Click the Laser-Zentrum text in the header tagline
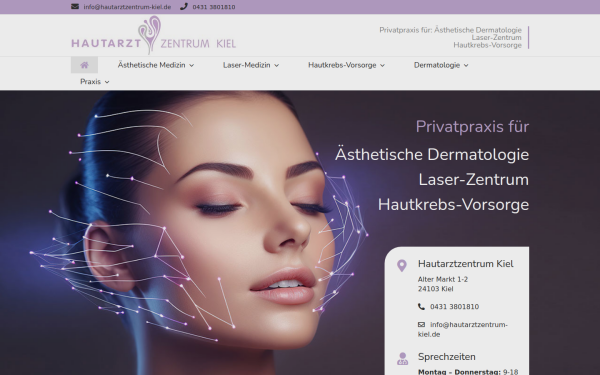This screenshot has width=600, height=375. (x=496, y=38)
